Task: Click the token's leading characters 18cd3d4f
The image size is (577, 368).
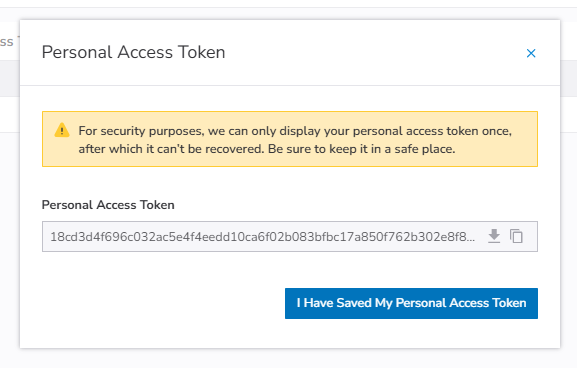Action: 74,237
